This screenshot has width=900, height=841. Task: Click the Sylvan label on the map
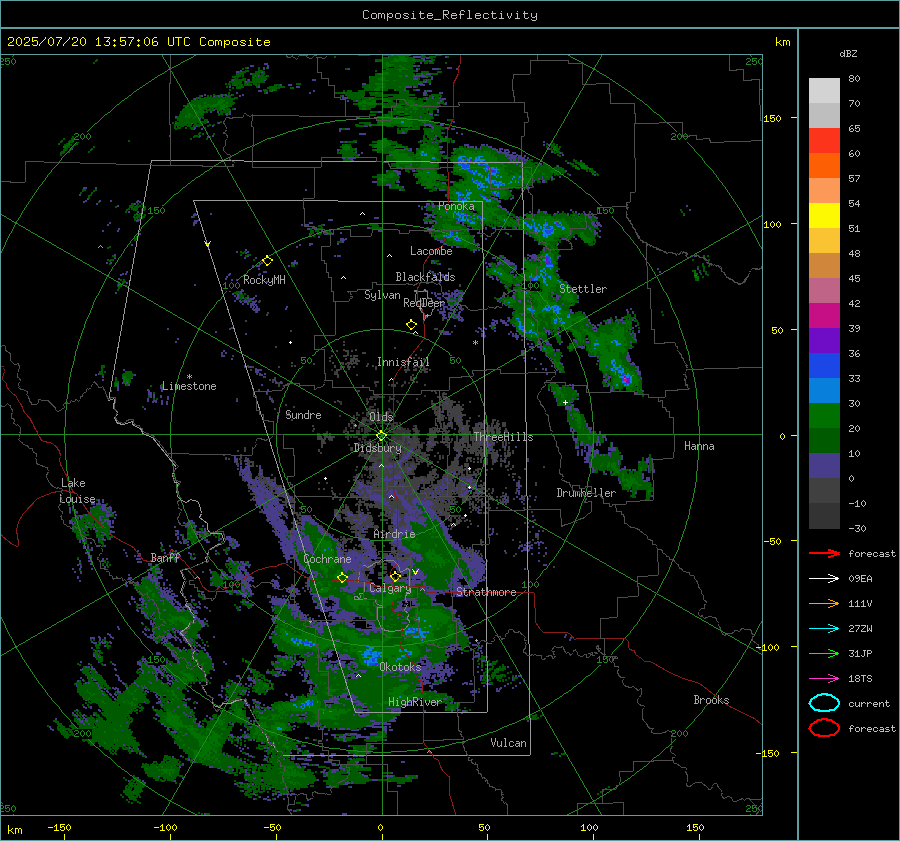pos(382,295)
